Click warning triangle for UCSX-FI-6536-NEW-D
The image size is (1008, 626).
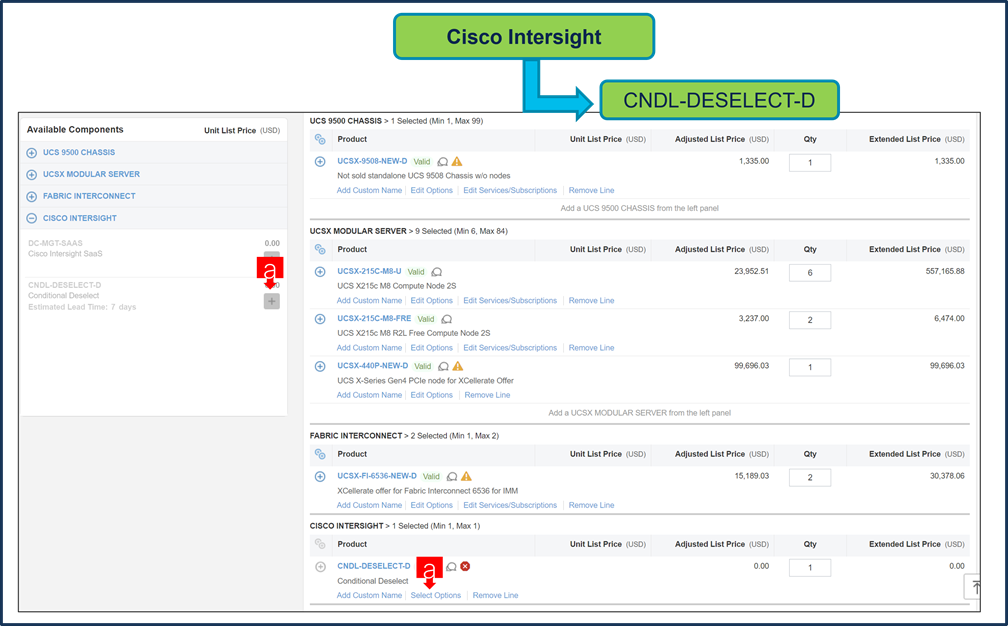click(467, 476)
